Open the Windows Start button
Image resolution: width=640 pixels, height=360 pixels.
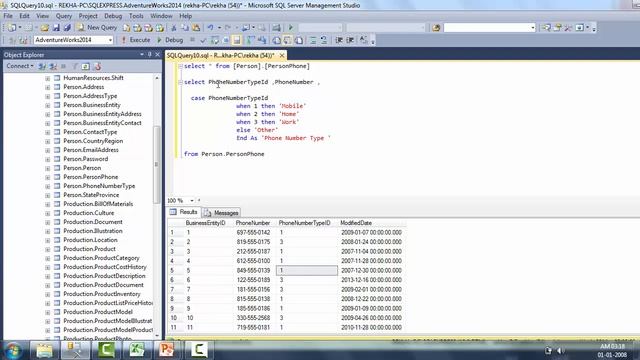click(x=13, y=350)
